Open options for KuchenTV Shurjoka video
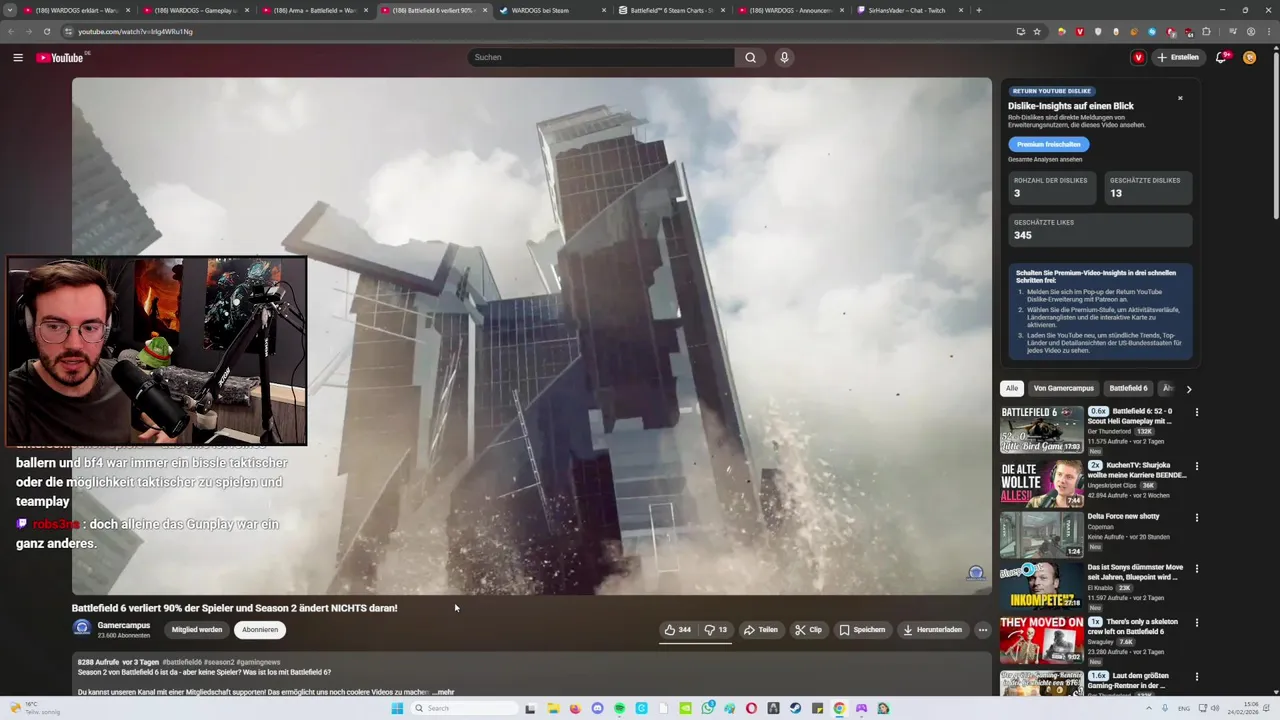1280x720 pixels. coord(1196,466)
